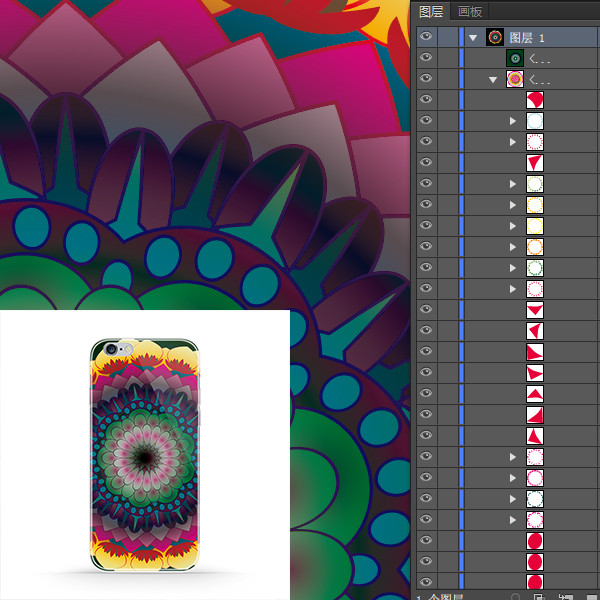Hide the sublayer with dark green thumbnail
The height and width of the screenshot is (600, 600).
(x=426, y=57)
